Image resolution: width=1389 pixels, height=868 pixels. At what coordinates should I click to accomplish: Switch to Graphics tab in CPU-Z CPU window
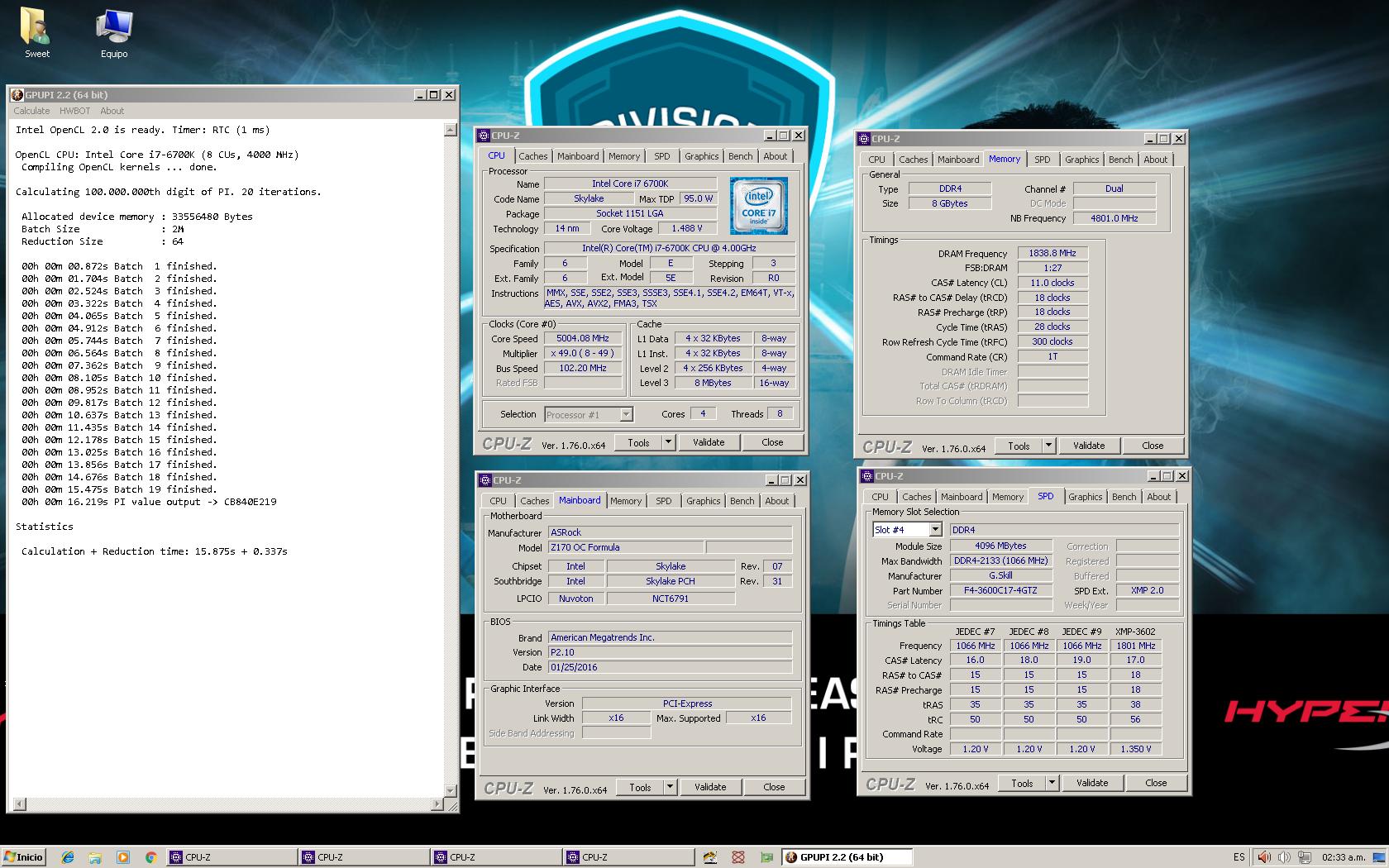click(701, 156)
